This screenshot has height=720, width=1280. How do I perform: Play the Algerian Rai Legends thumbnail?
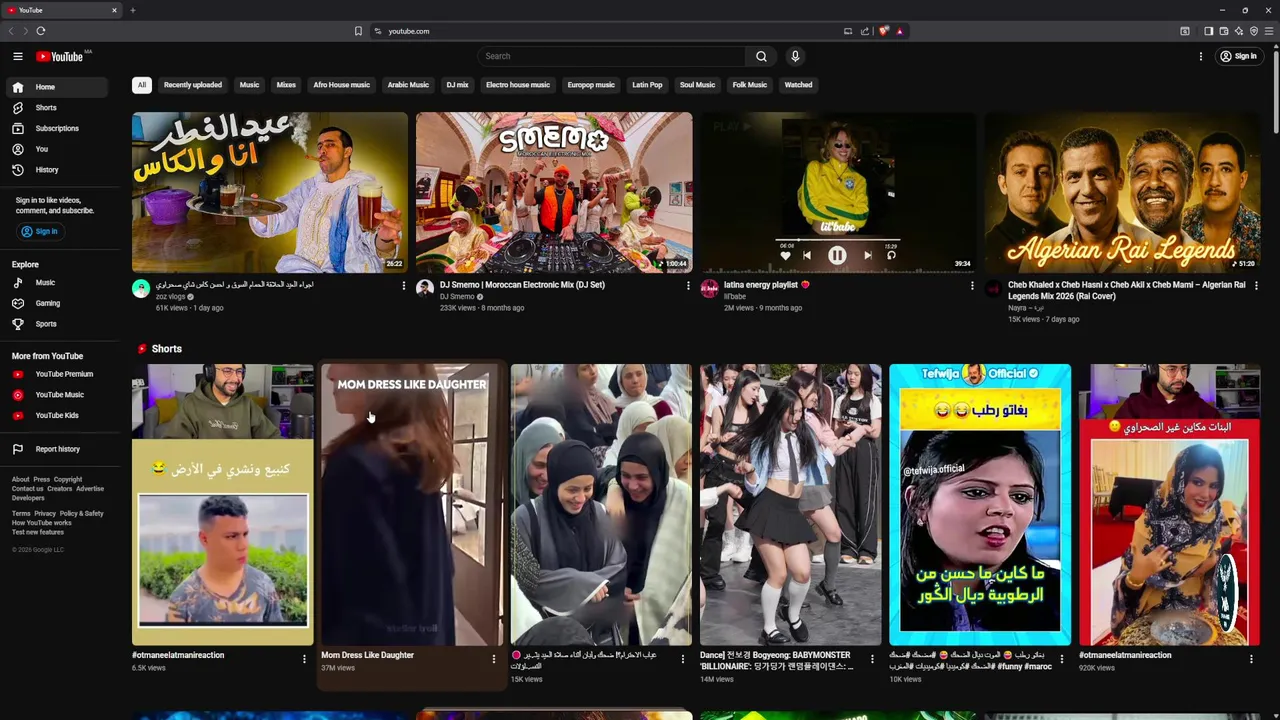click(x=1122, y=192)
